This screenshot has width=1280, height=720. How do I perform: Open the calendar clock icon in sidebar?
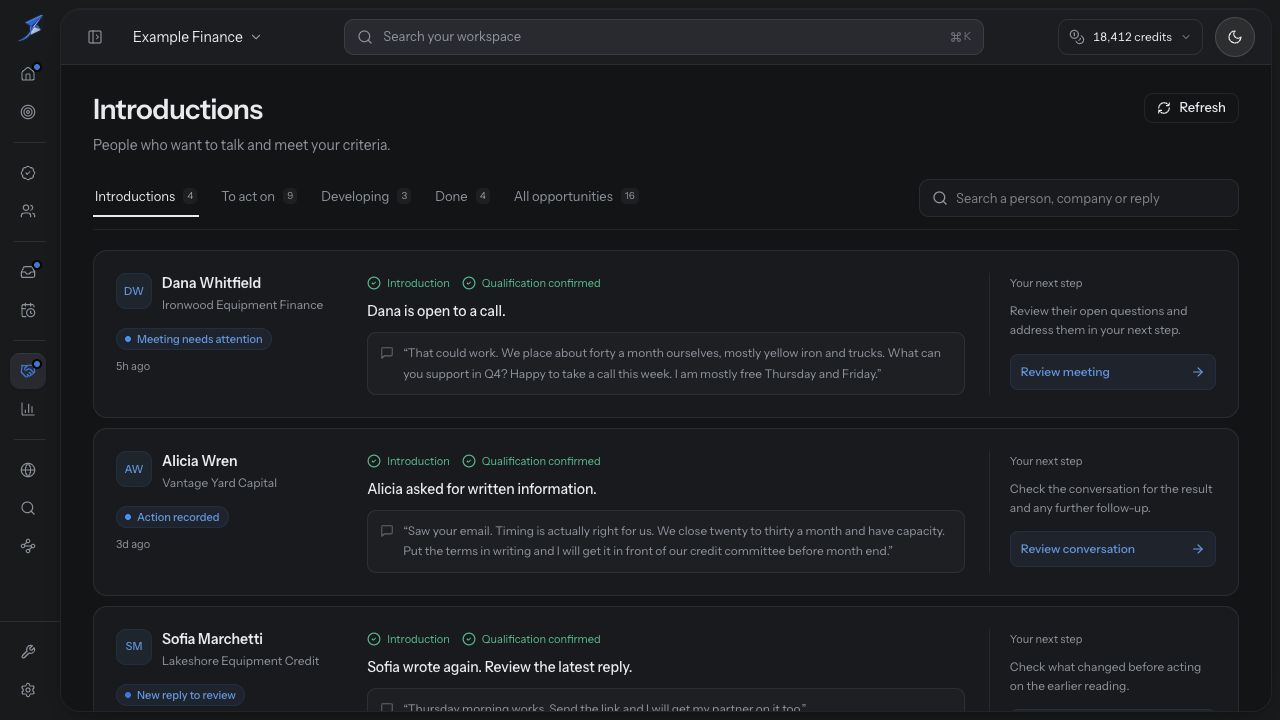(x=28, y=311)
